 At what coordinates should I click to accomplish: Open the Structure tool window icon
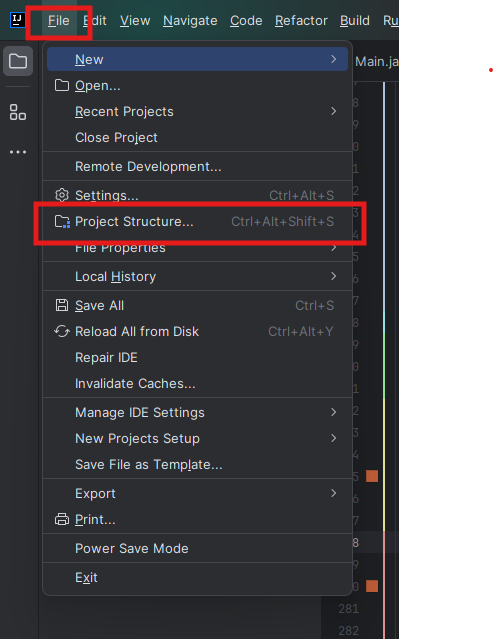[x=18, y=112]
